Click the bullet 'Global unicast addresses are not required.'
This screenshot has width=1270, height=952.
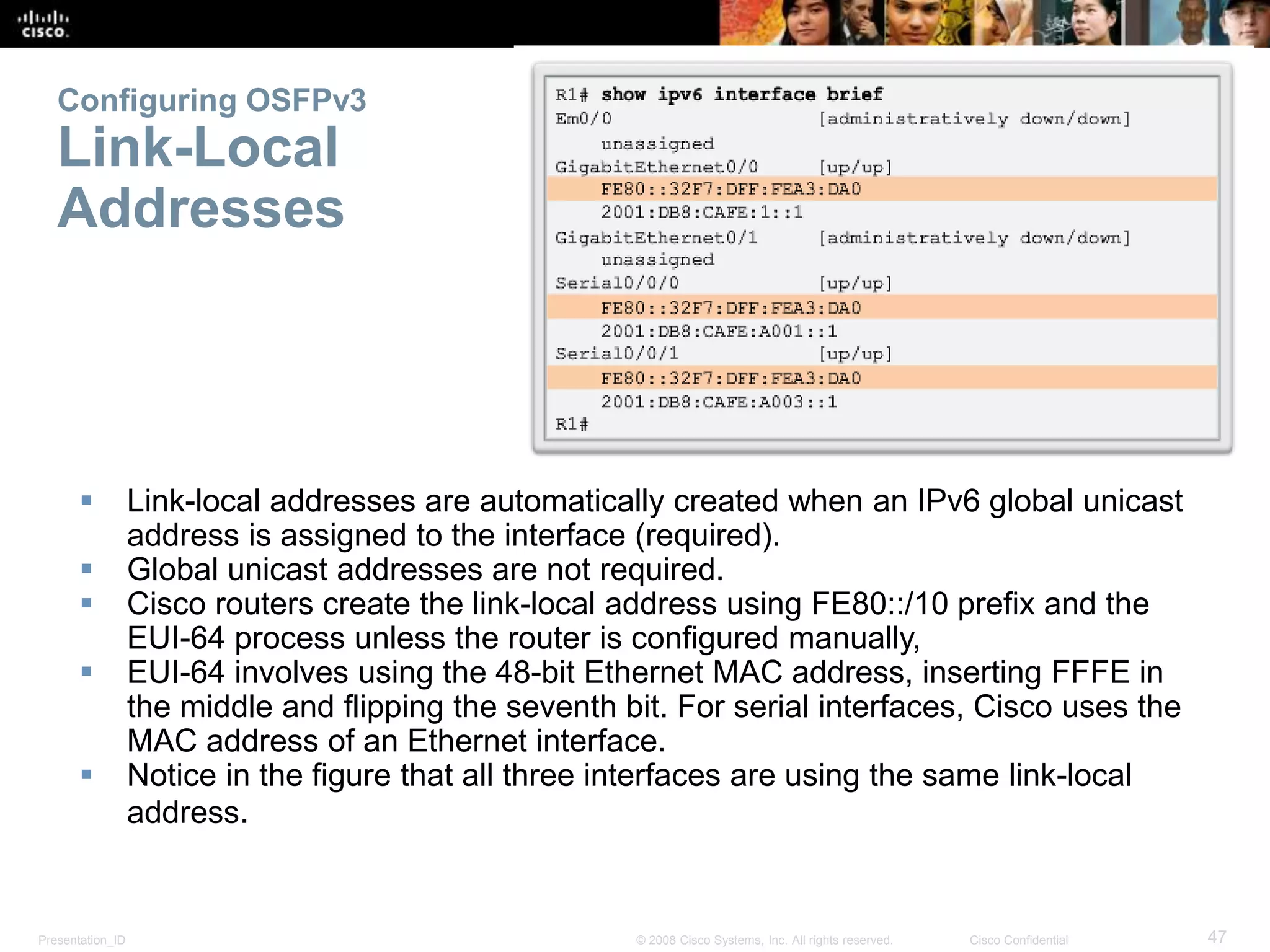point(425,570)
